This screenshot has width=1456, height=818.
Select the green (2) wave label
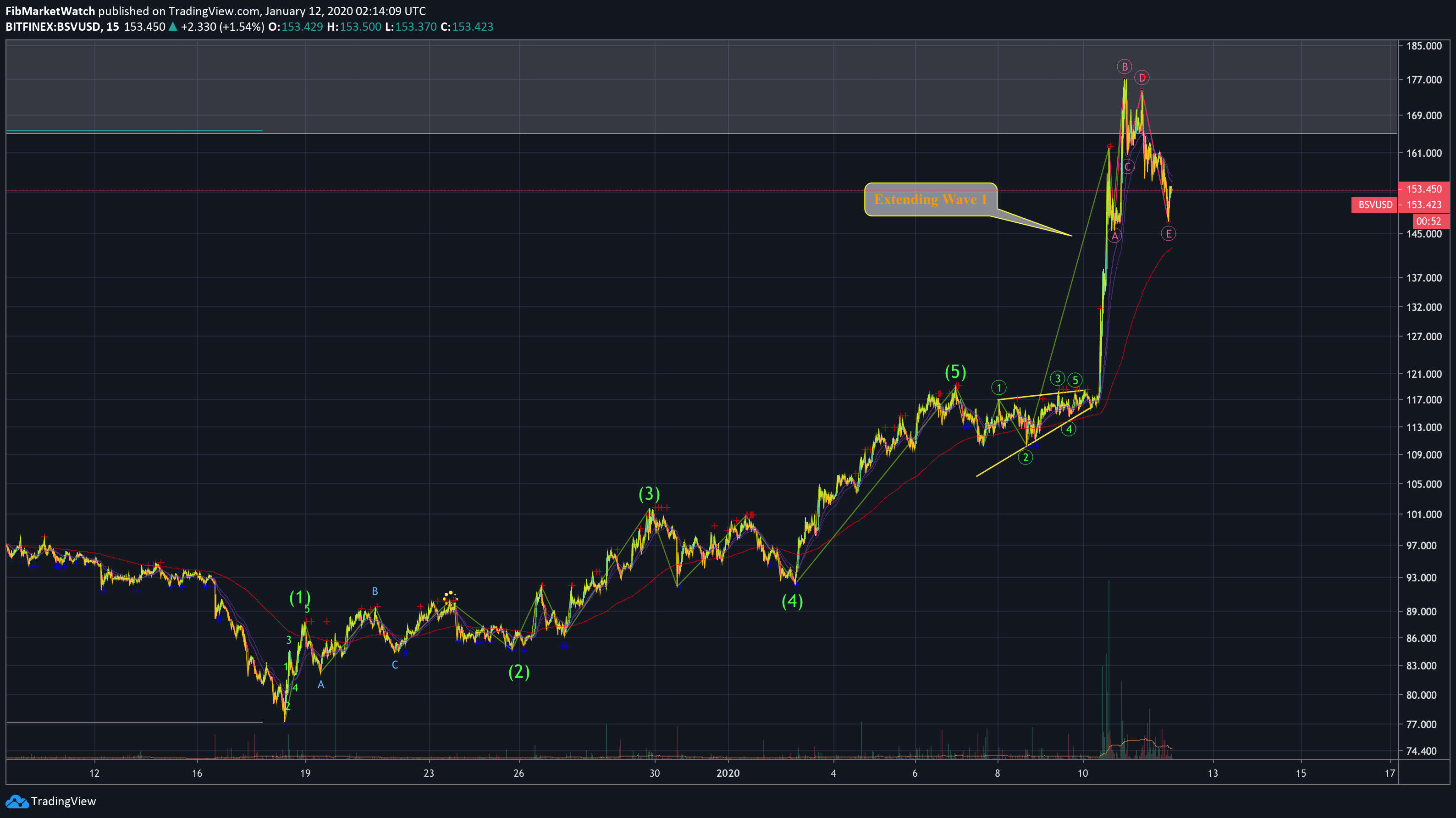(x=519, y=672)
